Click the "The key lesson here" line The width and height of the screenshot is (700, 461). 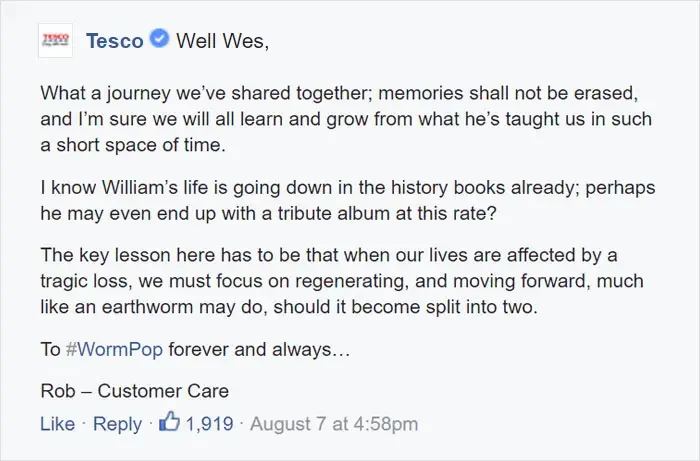[x=329, y=255]
